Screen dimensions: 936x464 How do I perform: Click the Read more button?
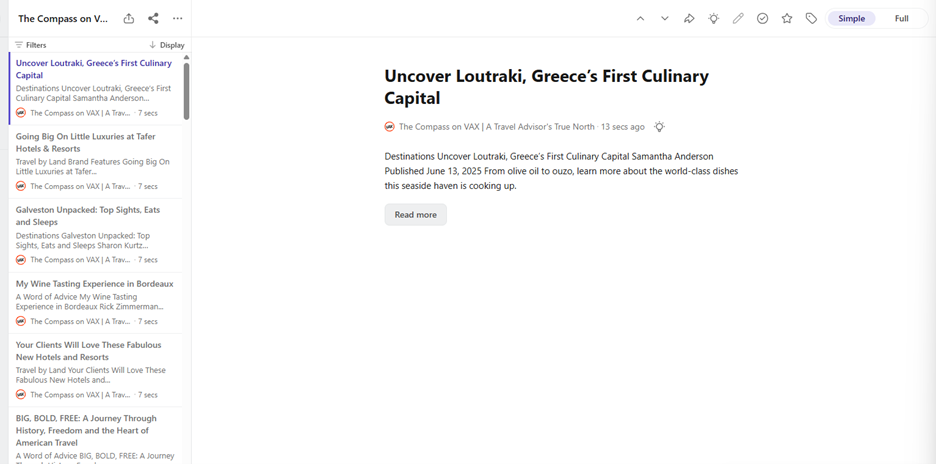[x=415, y=214]
